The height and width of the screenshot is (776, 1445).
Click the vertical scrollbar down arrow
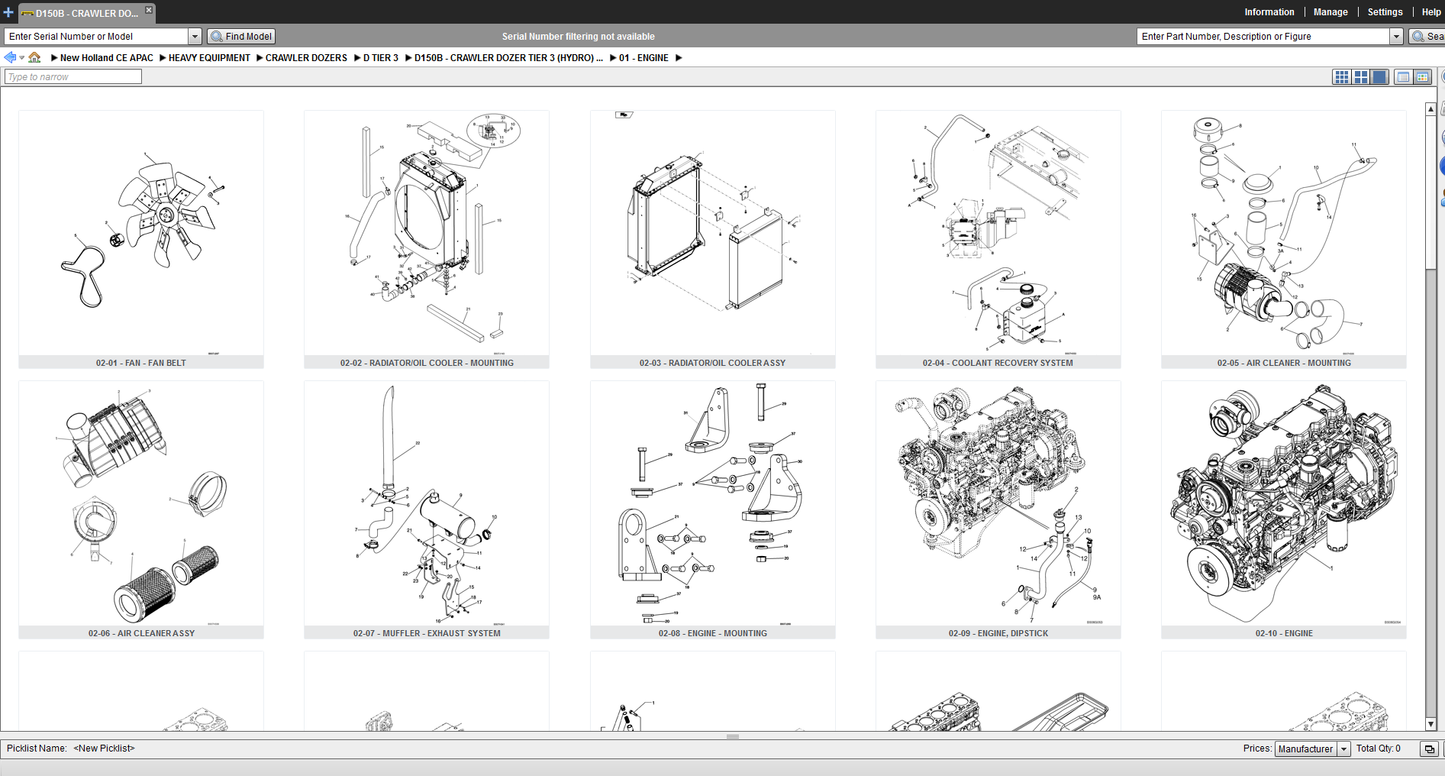[x=1430, y=724]
